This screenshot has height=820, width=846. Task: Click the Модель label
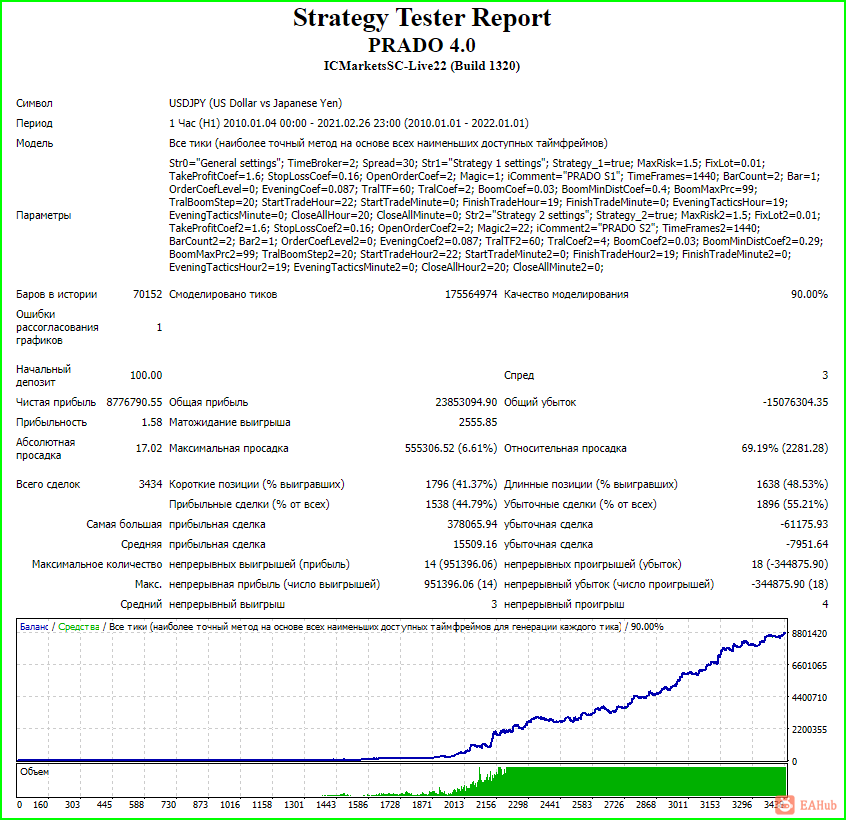35,143
